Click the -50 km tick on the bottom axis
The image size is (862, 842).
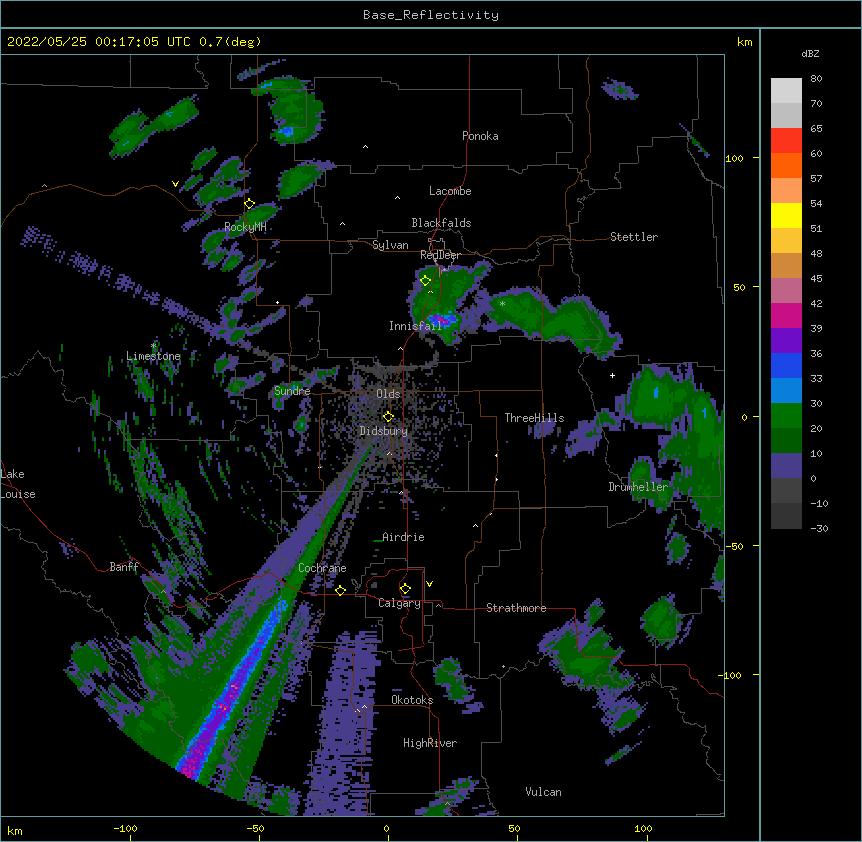(x=255, y=828)
